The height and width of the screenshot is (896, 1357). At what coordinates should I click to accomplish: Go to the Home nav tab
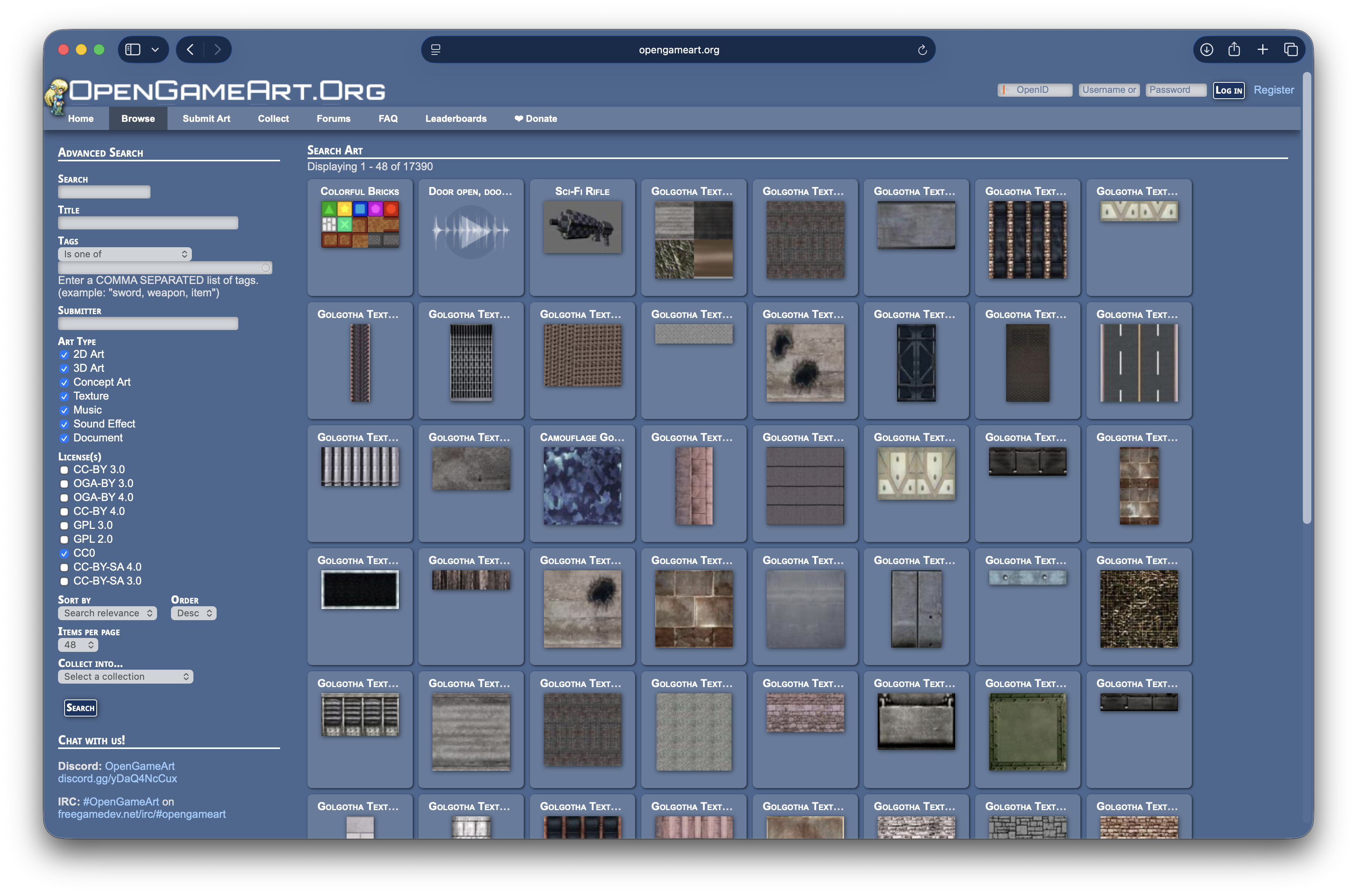(80, 119)
